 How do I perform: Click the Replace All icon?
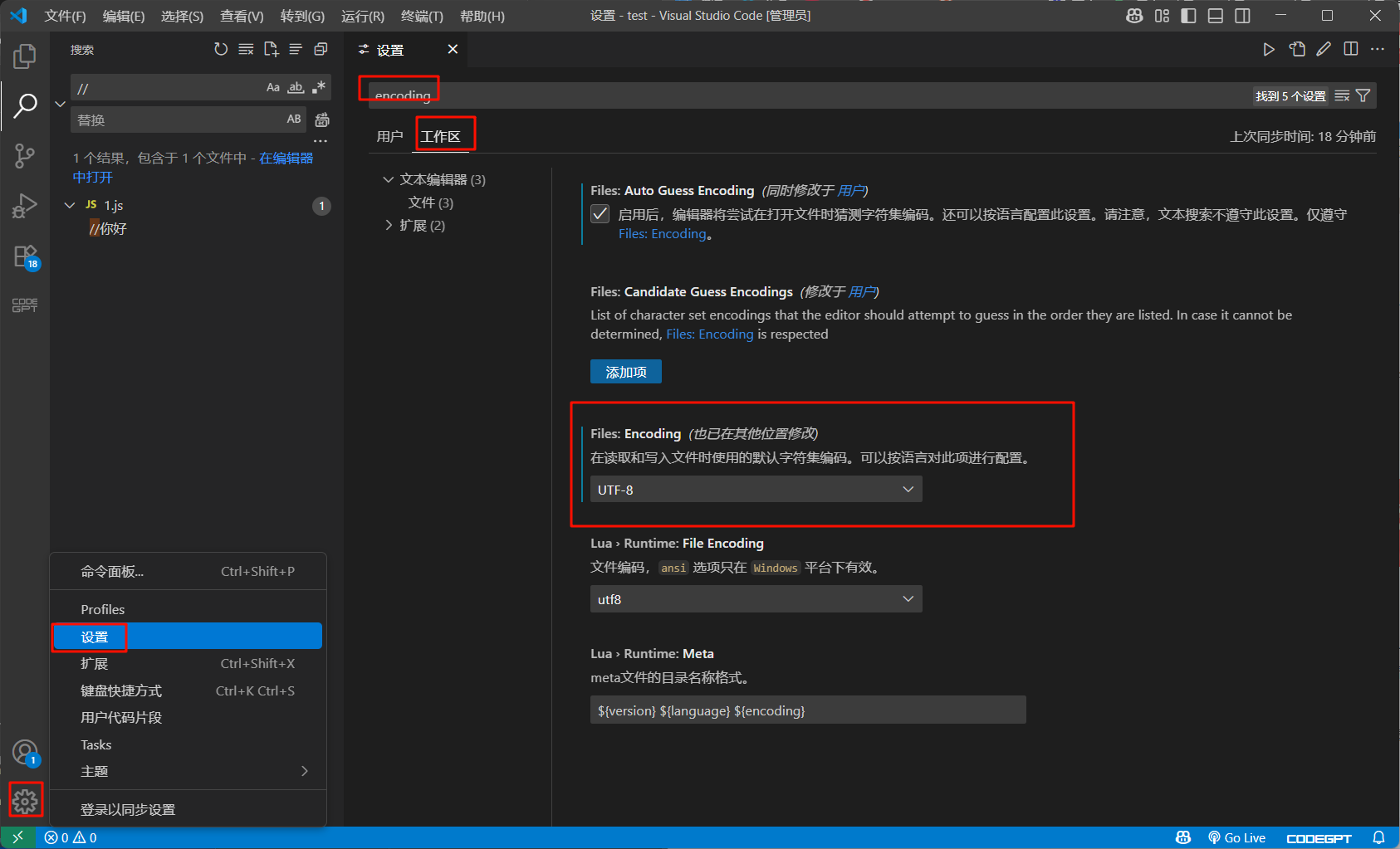pyautogui.click(x=322, y=120)
